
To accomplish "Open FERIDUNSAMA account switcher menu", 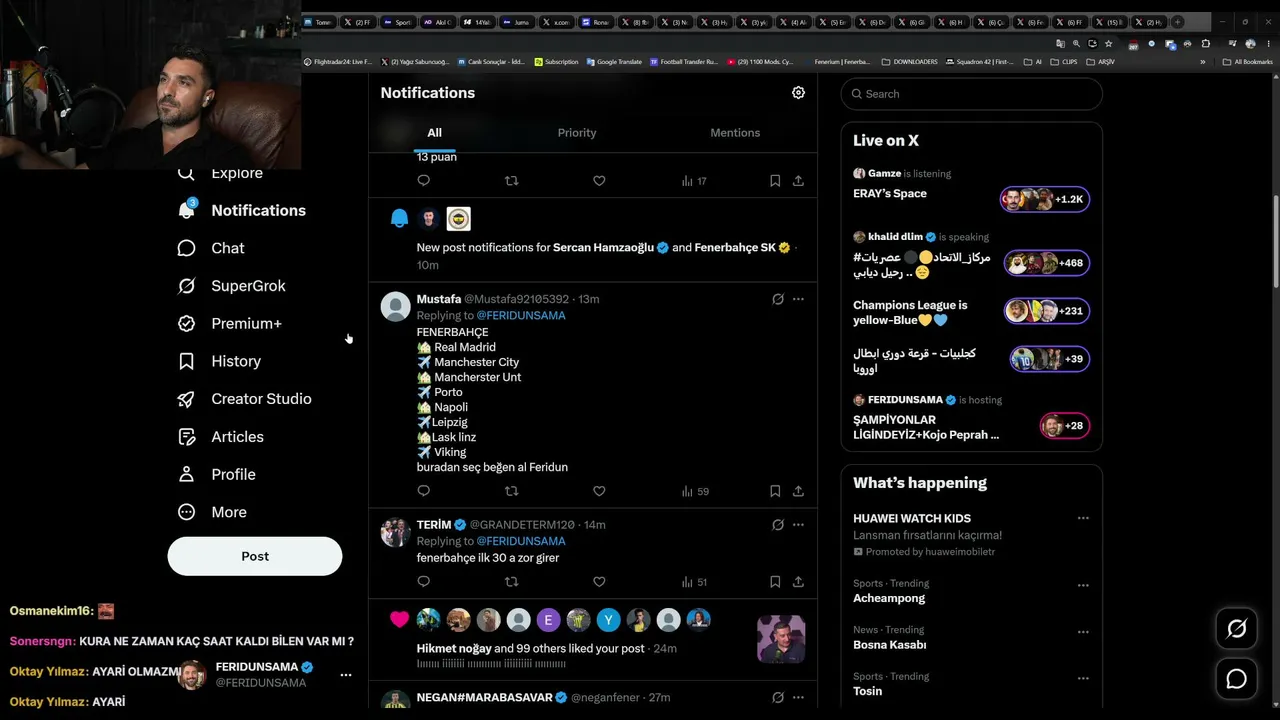I will coord(346,675).
